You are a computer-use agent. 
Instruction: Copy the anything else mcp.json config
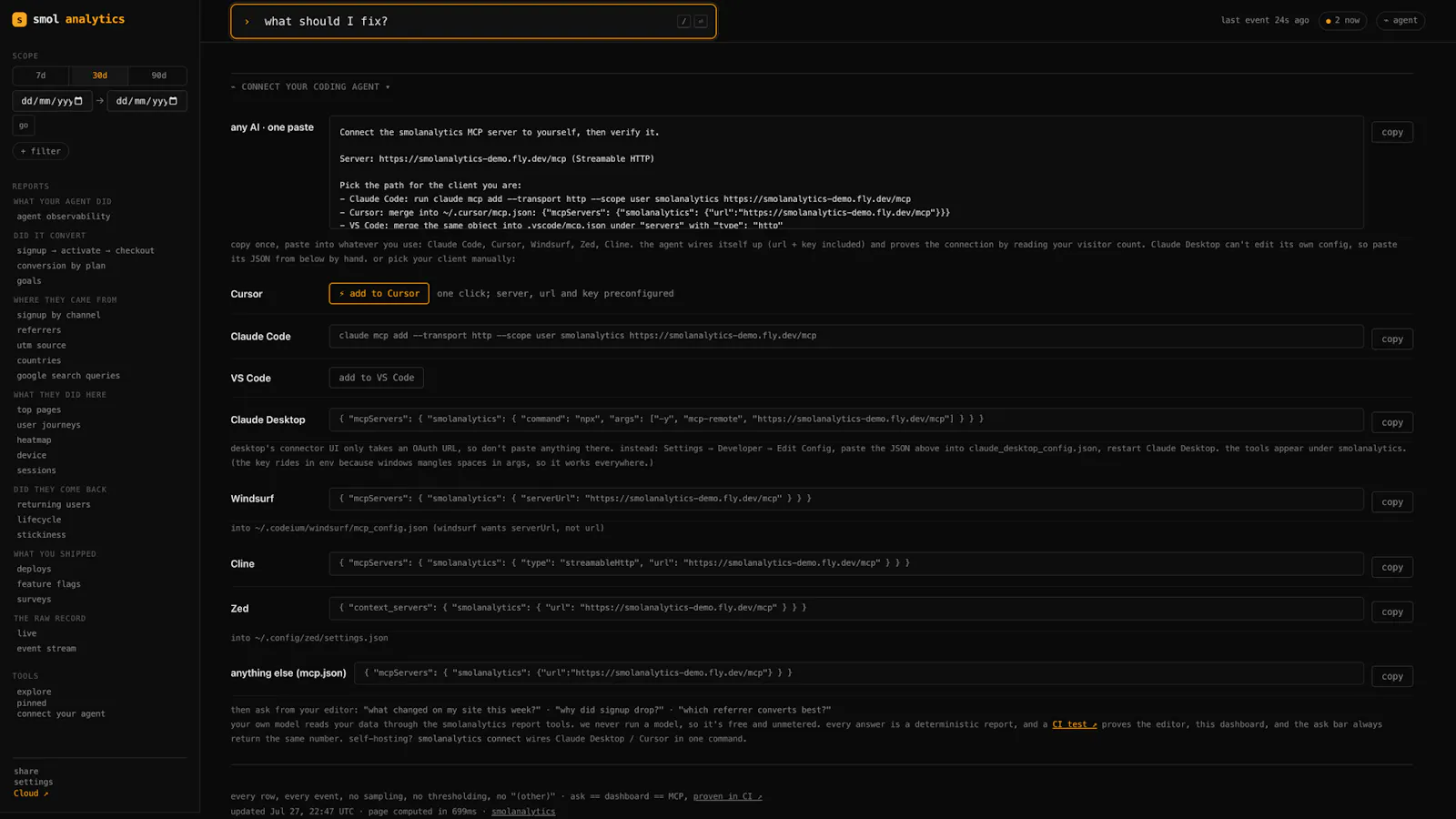1392,676
